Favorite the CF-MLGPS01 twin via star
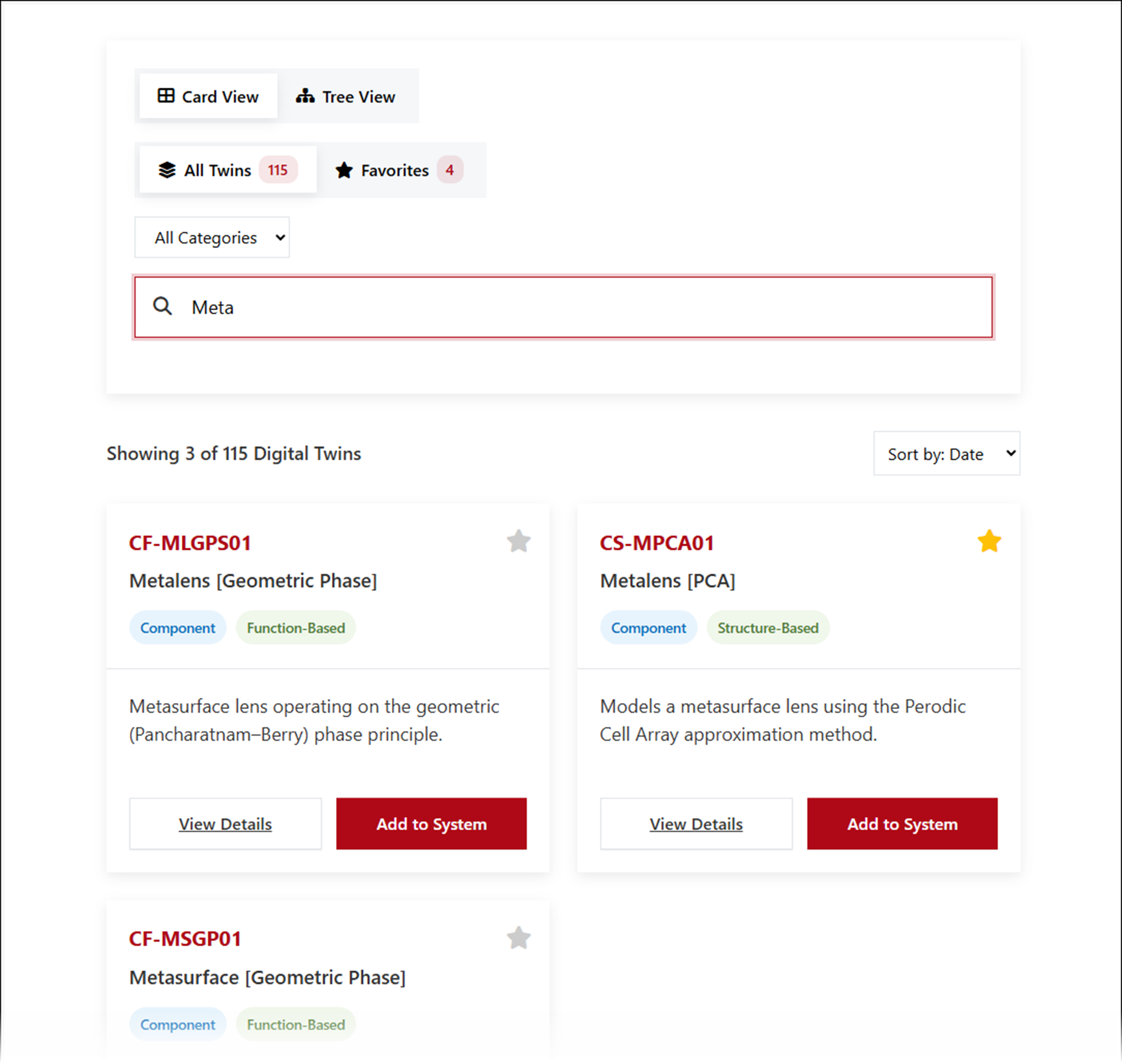Viewport: 1122px width, 1064px height. coord(518,541)
